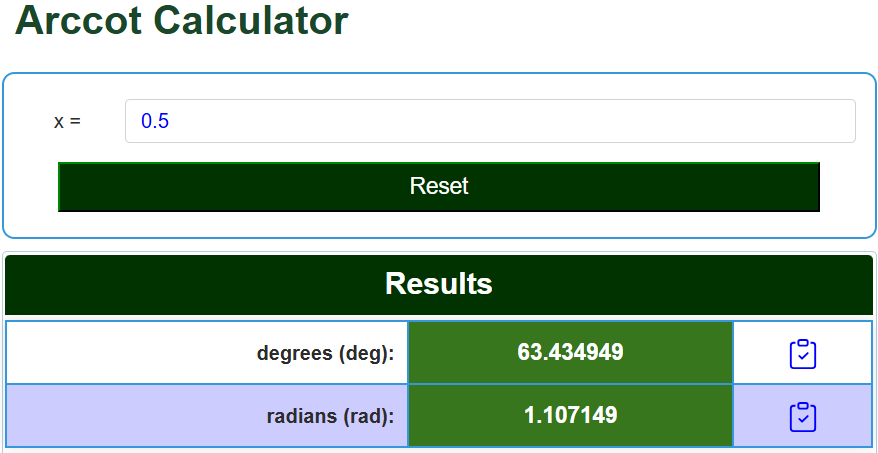Image resolution: width=878 pixels, height=453 pixels.
Task: Click the Reset button
Action: click(x=439, y=186)
